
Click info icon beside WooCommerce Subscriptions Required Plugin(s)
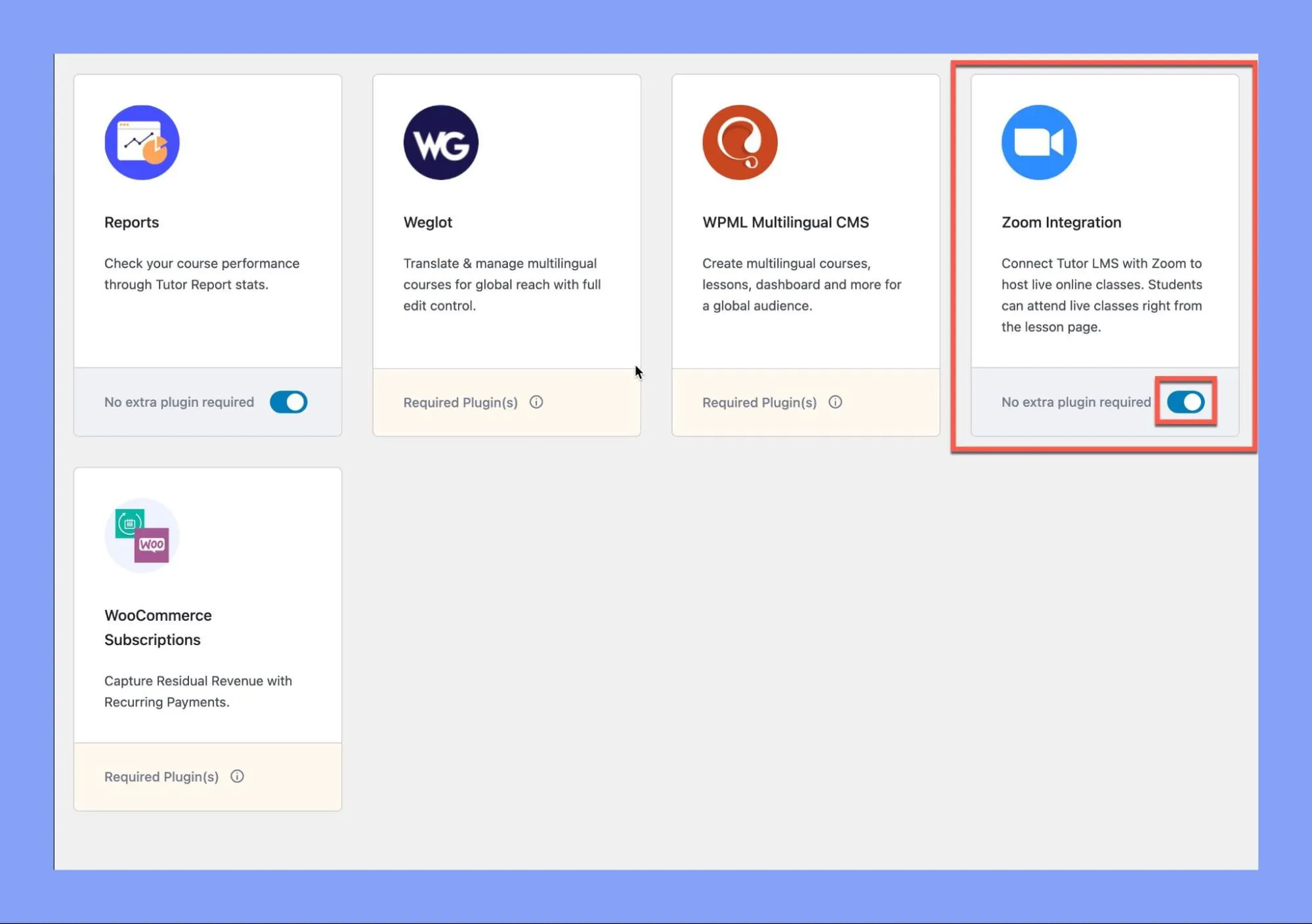[x=237, y=776]
